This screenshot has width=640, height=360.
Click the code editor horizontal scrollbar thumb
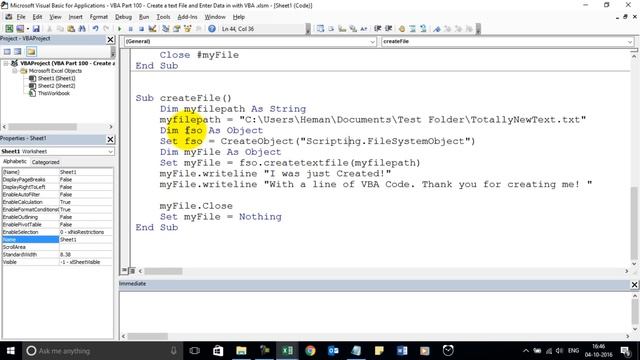163,271
